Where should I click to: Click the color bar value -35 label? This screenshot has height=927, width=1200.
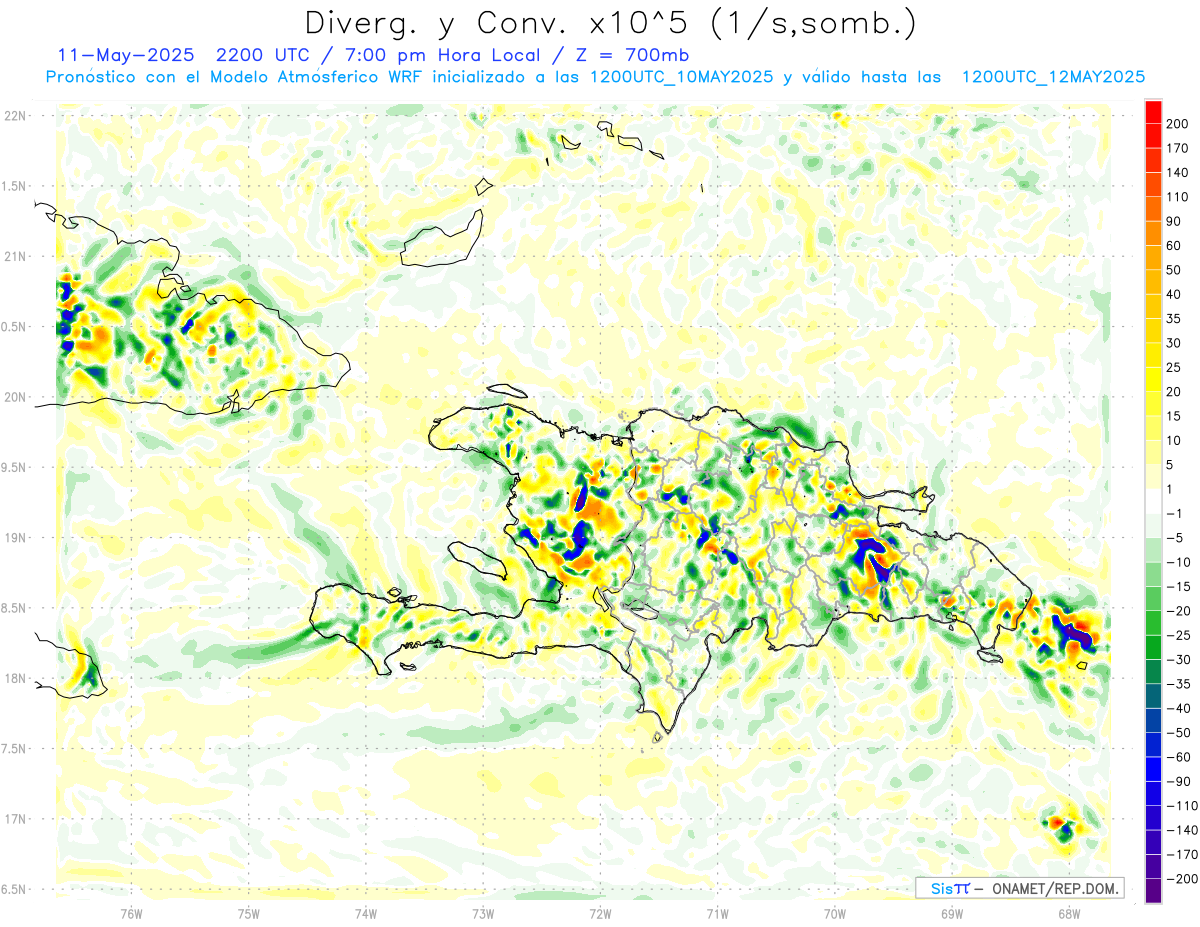coord(1181,684)
